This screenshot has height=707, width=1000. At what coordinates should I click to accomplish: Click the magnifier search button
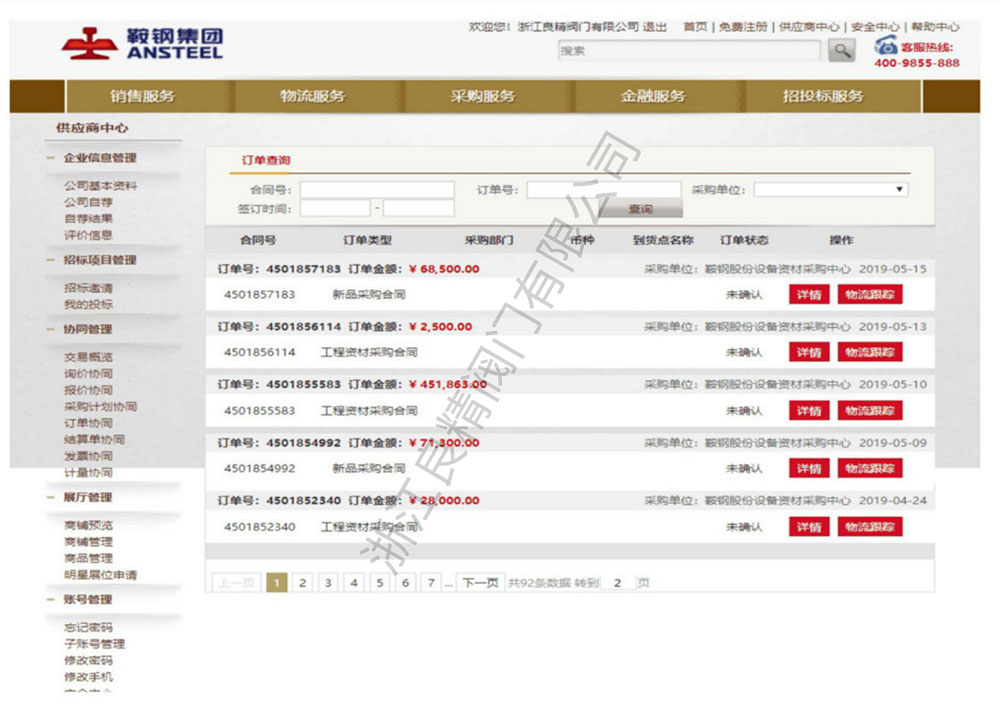click(843, 50)
